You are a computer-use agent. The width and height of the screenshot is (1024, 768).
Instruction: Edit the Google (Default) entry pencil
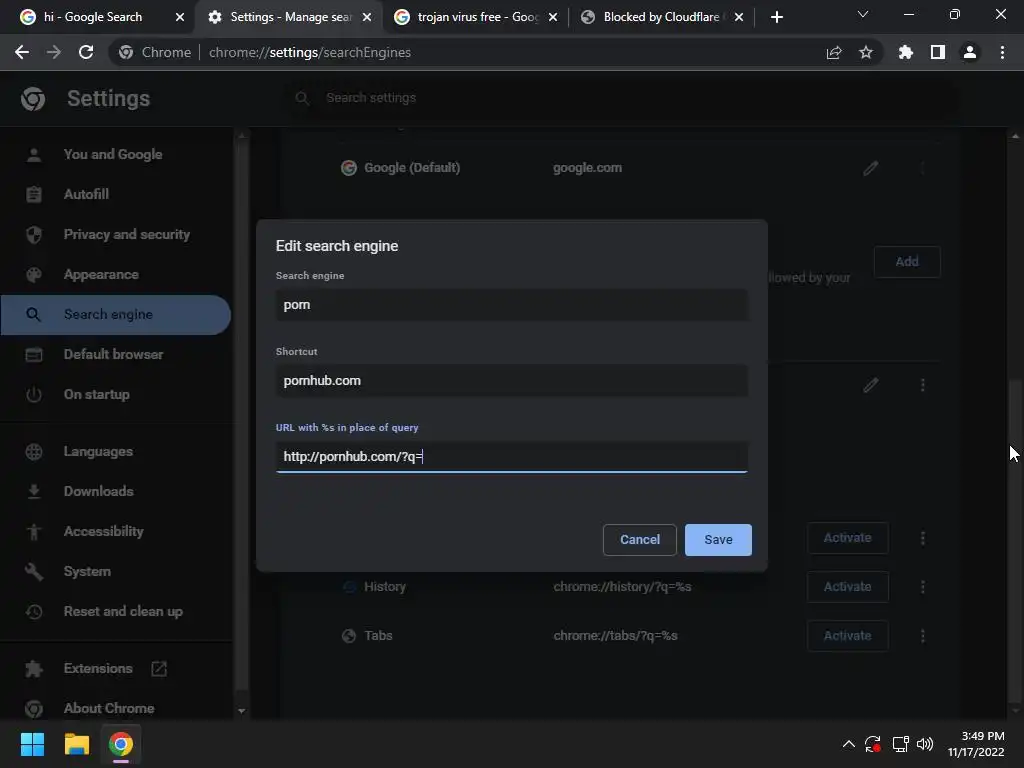tap(871, 168)
